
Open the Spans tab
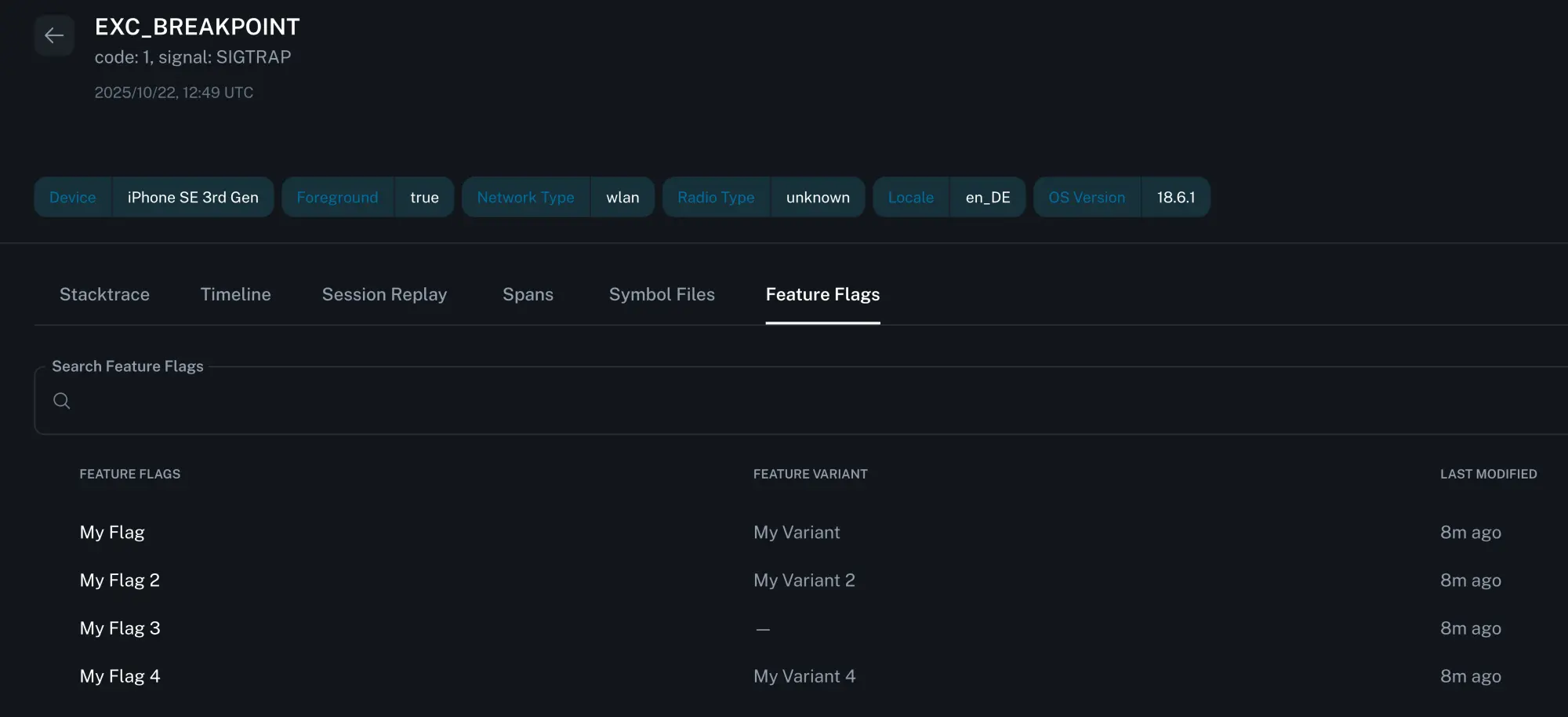click(527, 294)
